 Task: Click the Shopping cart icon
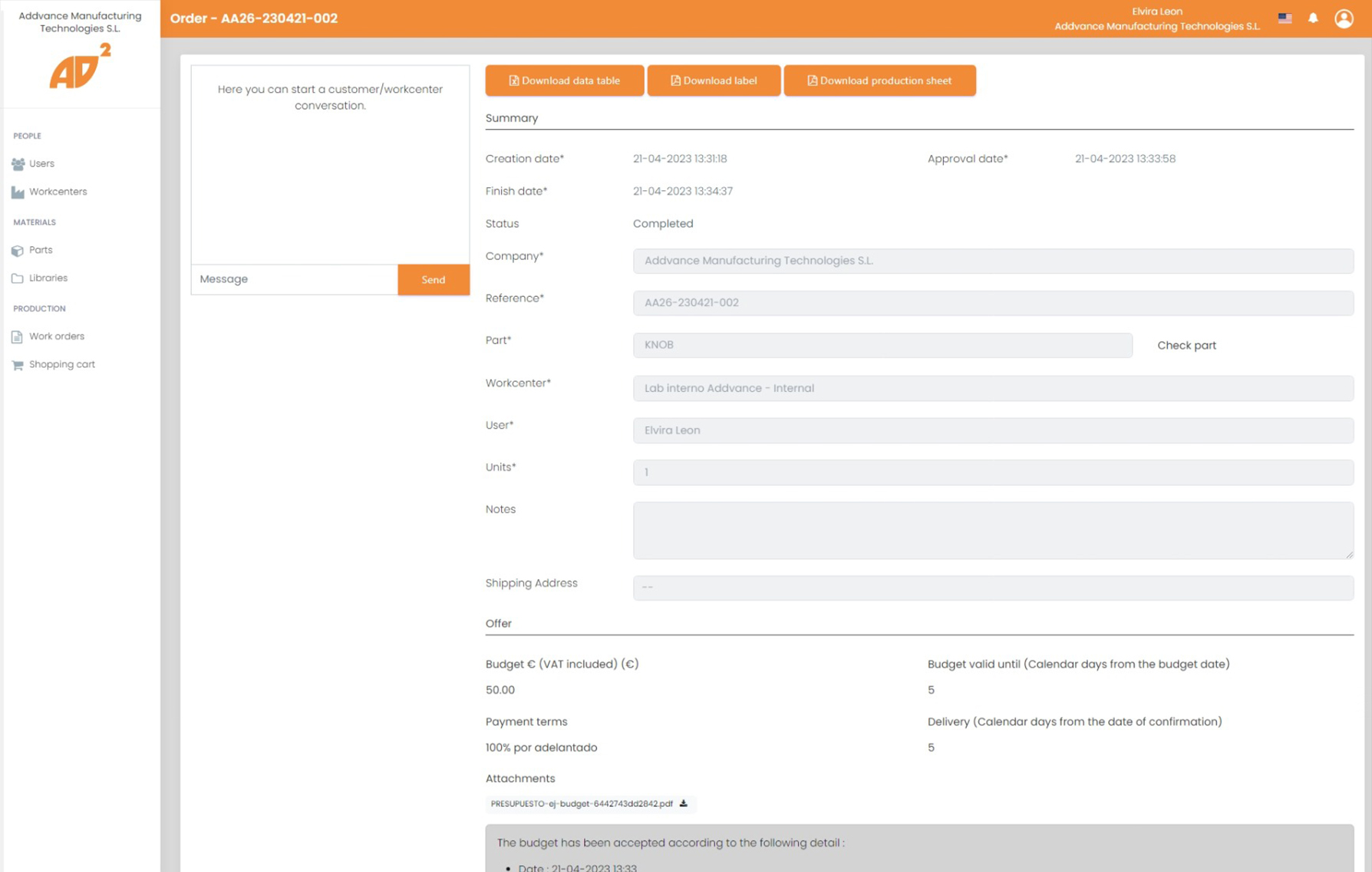point(18,365)
